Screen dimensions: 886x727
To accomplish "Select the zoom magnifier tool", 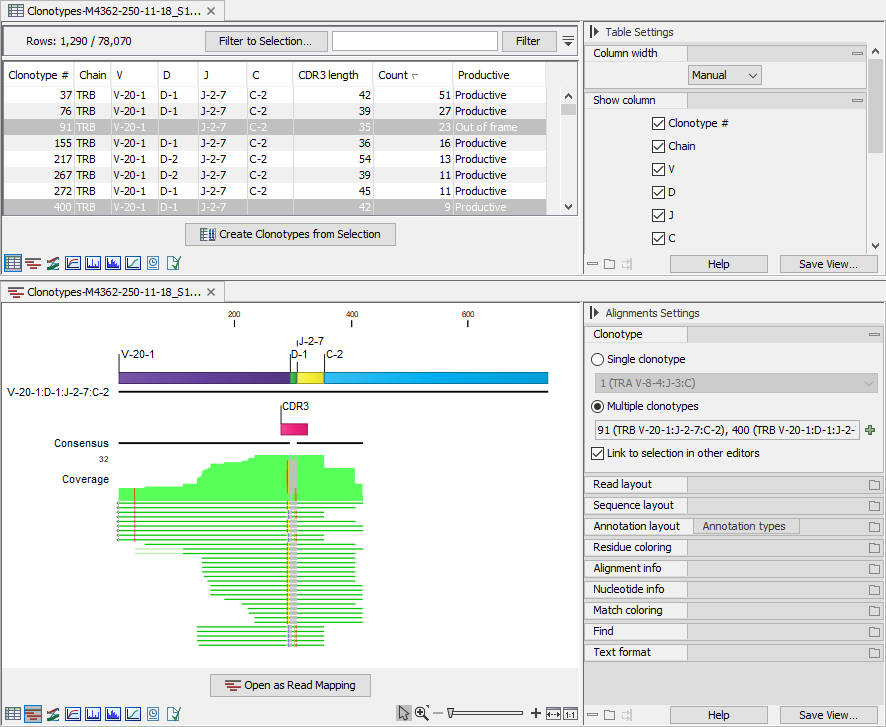I will [x=421, y=712].
